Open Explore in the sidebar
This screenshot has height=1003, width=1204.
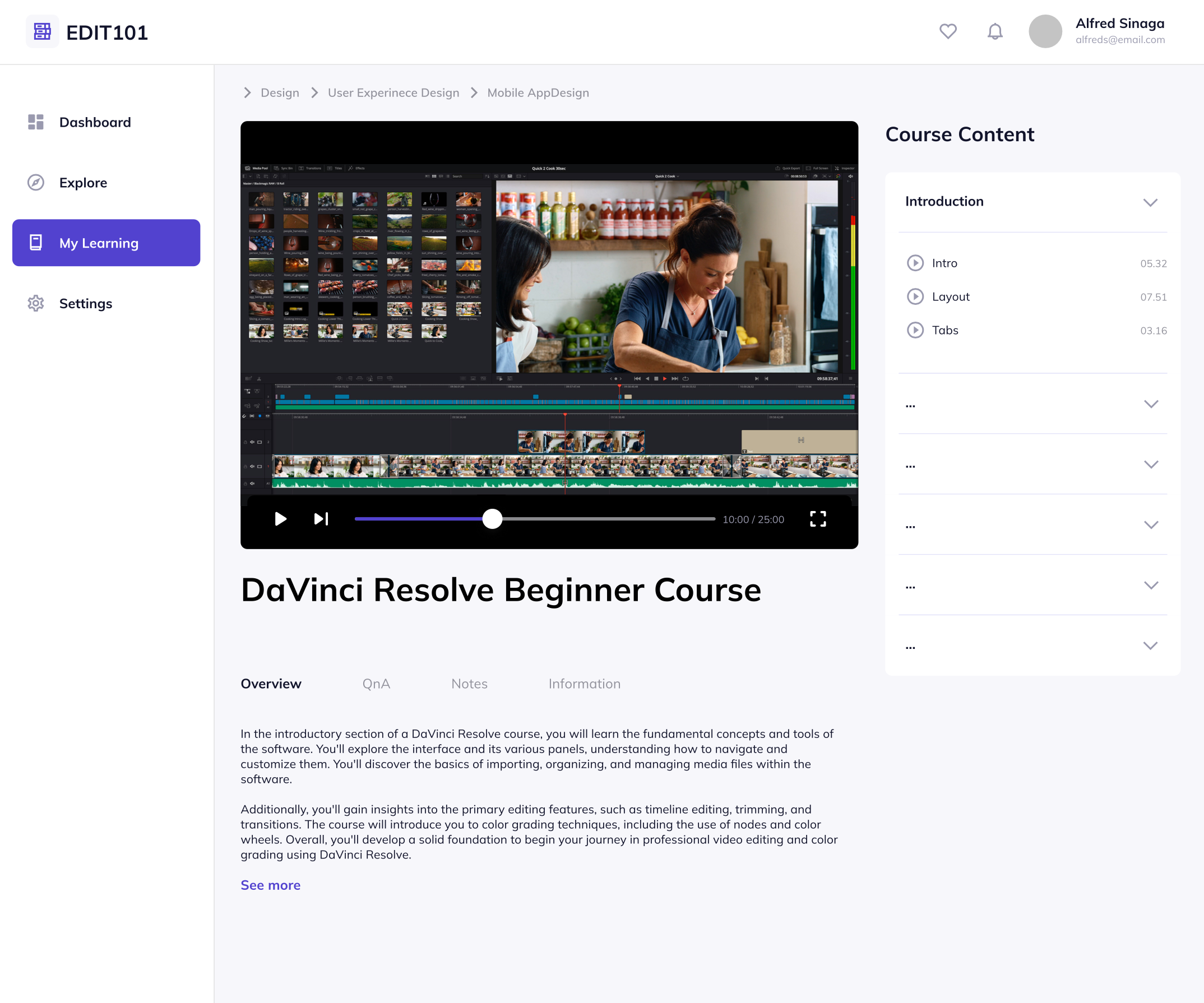82,183
